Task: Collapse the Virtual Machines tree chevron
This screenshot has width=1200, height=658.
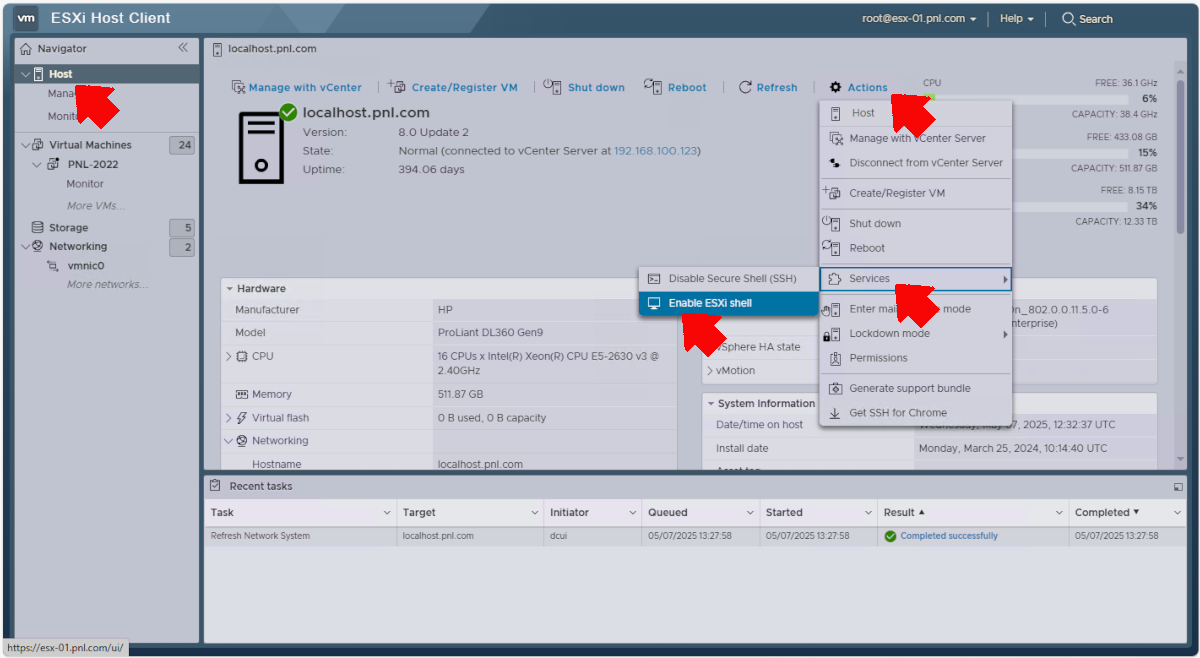Action: [x=25, y=145]
